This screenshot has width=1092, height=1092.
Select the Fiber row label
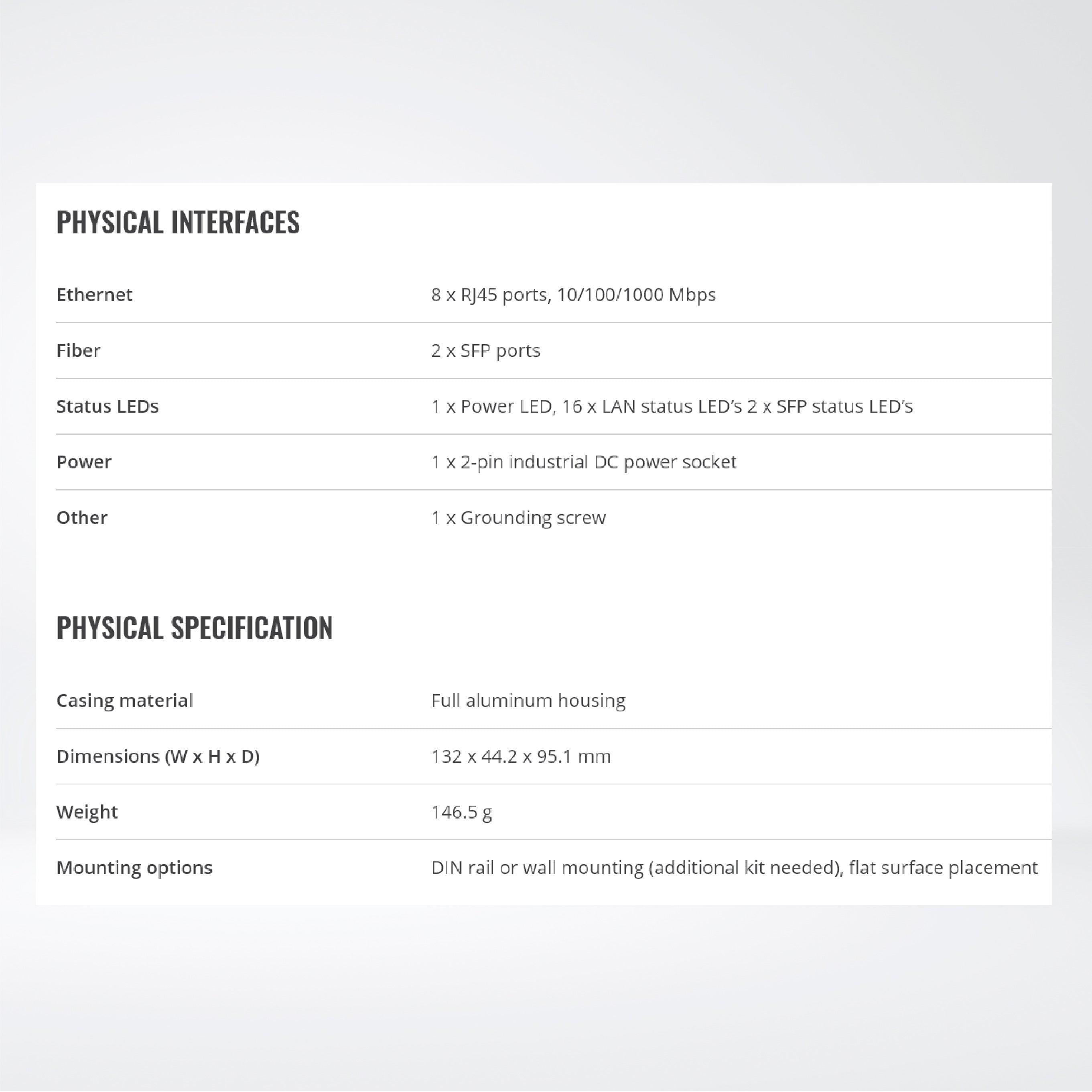(79, 351)
